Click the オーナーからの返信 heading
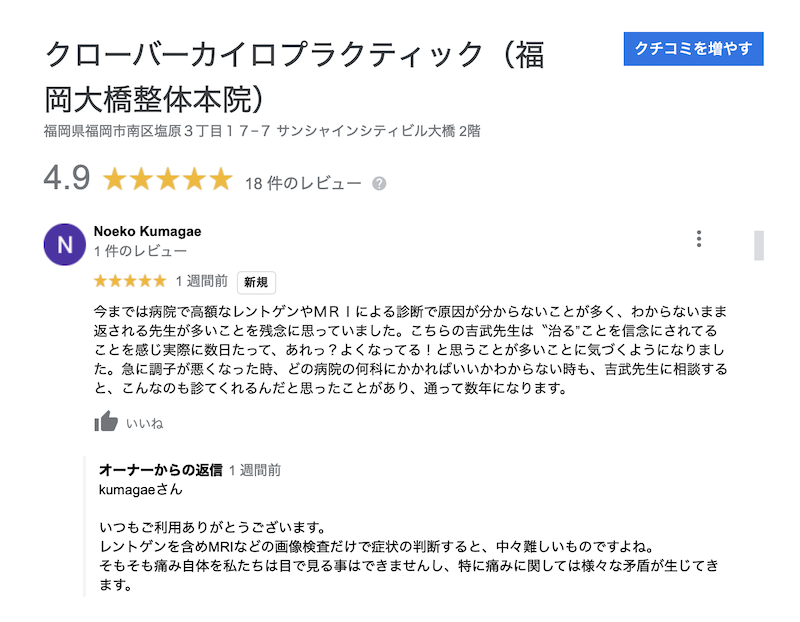This screenshot has height=622, width=800. [x=160, y=470]
